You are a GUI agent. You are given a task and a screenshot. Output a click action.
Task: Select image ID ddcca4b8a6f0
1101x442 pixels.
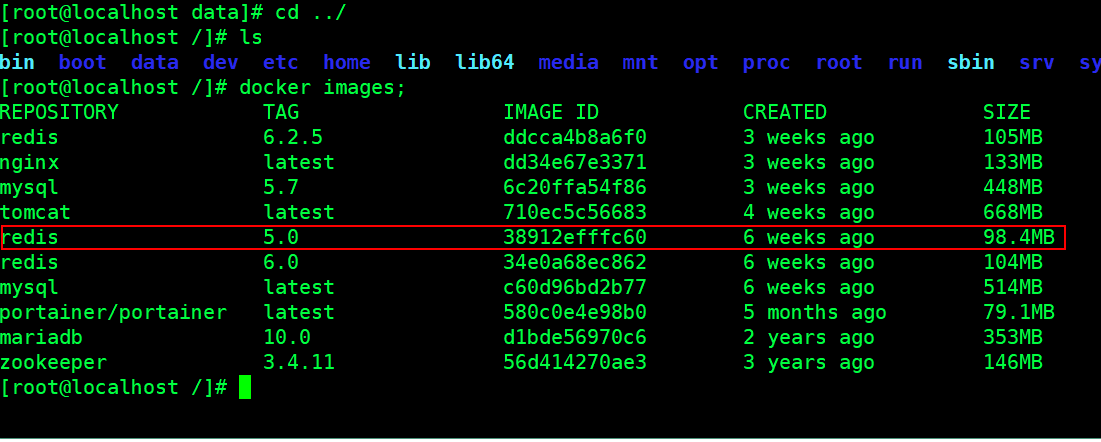[x=575, y=138]
